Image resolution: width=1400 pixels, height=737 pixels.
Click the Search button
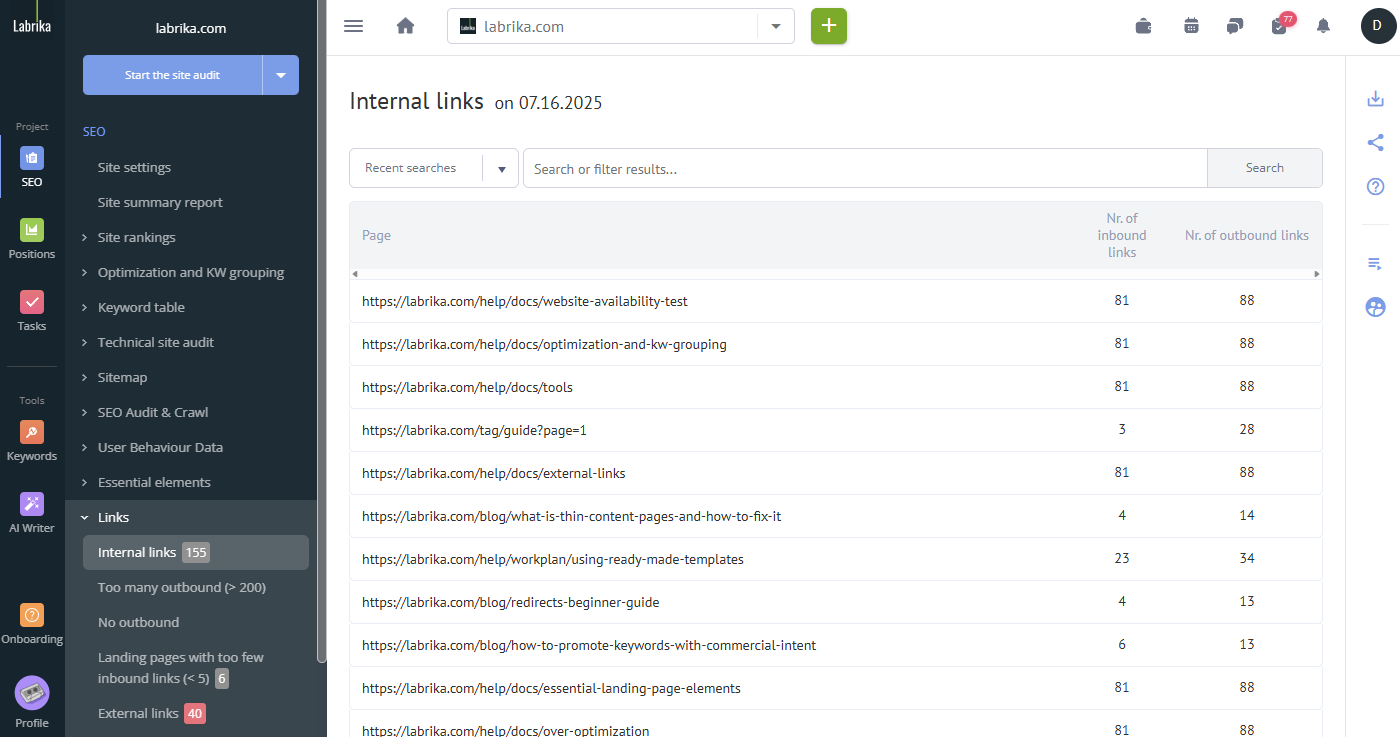[x=1265, y=168]
